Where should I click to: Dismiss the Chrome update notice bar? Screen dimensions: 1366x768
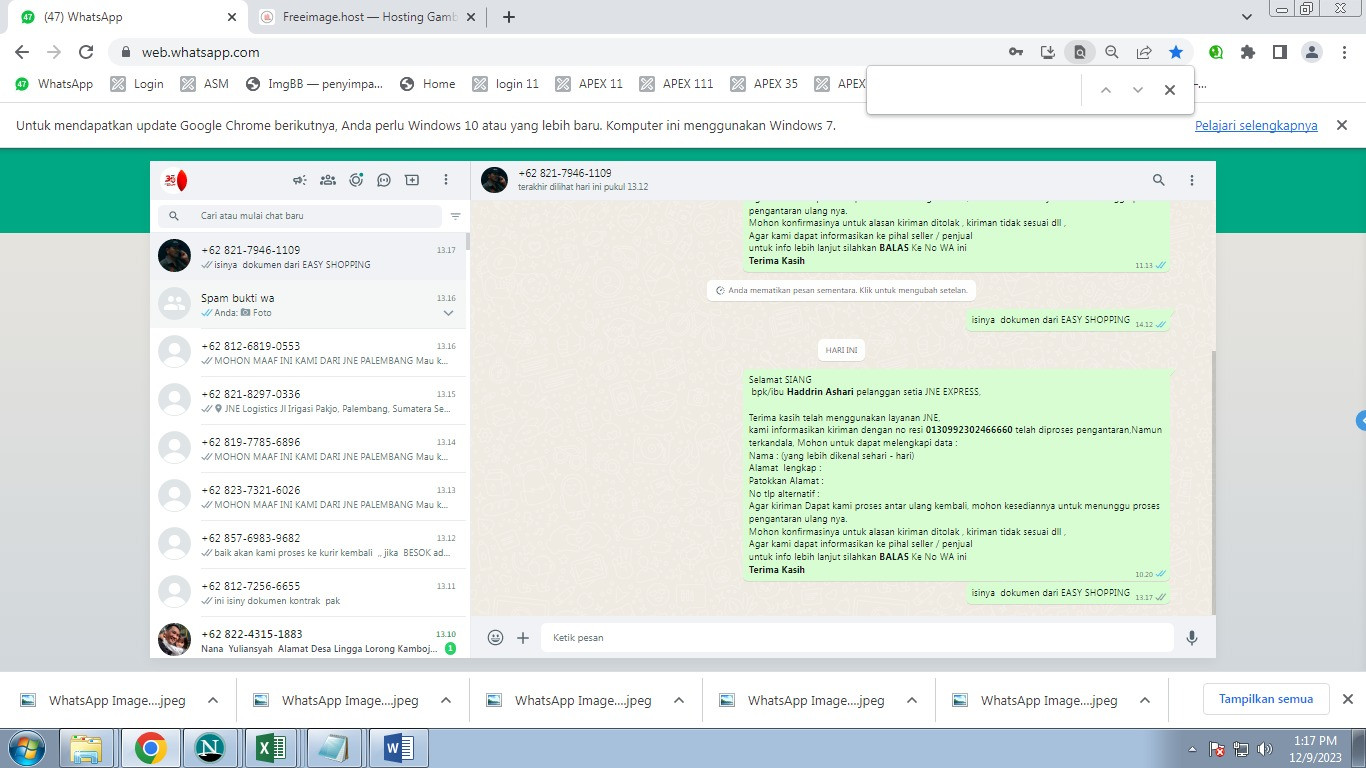coord(1343,125)
